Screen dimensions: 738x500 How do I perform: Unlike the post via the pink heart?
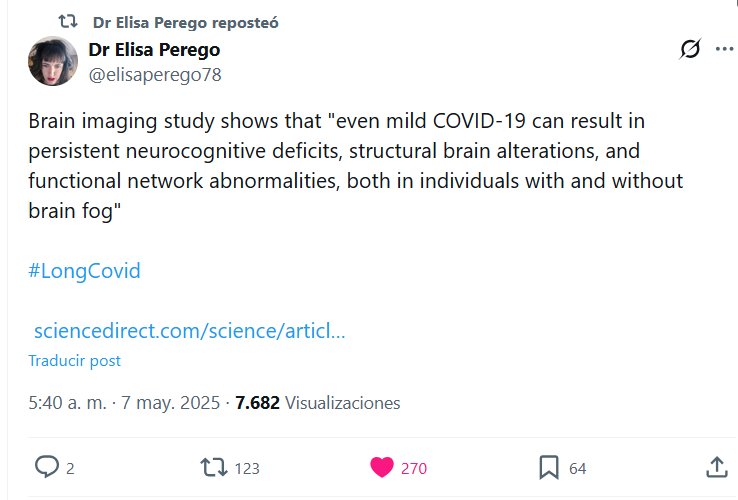tap(382, 467)
